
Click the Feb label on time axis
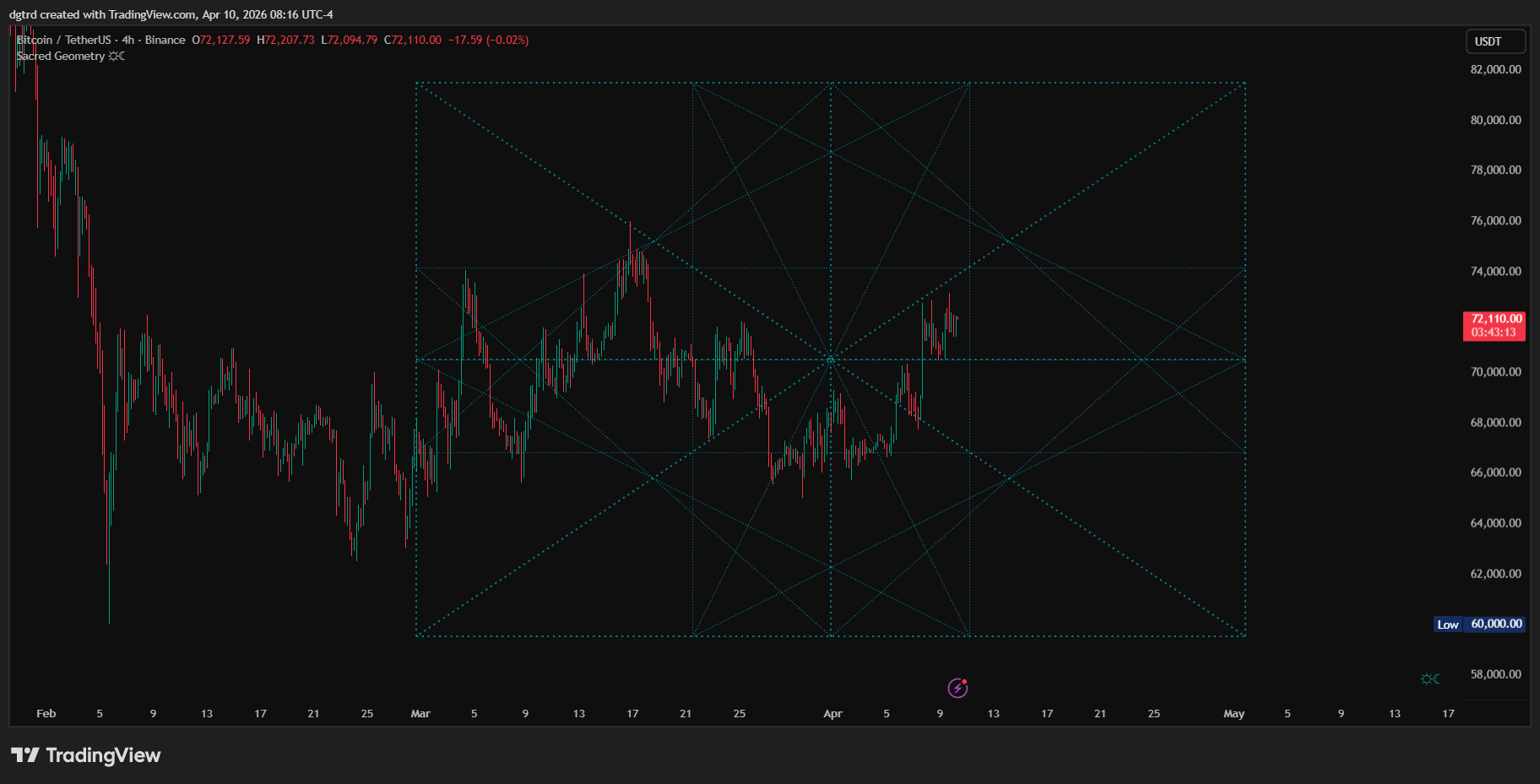click(x=46, y=713)
